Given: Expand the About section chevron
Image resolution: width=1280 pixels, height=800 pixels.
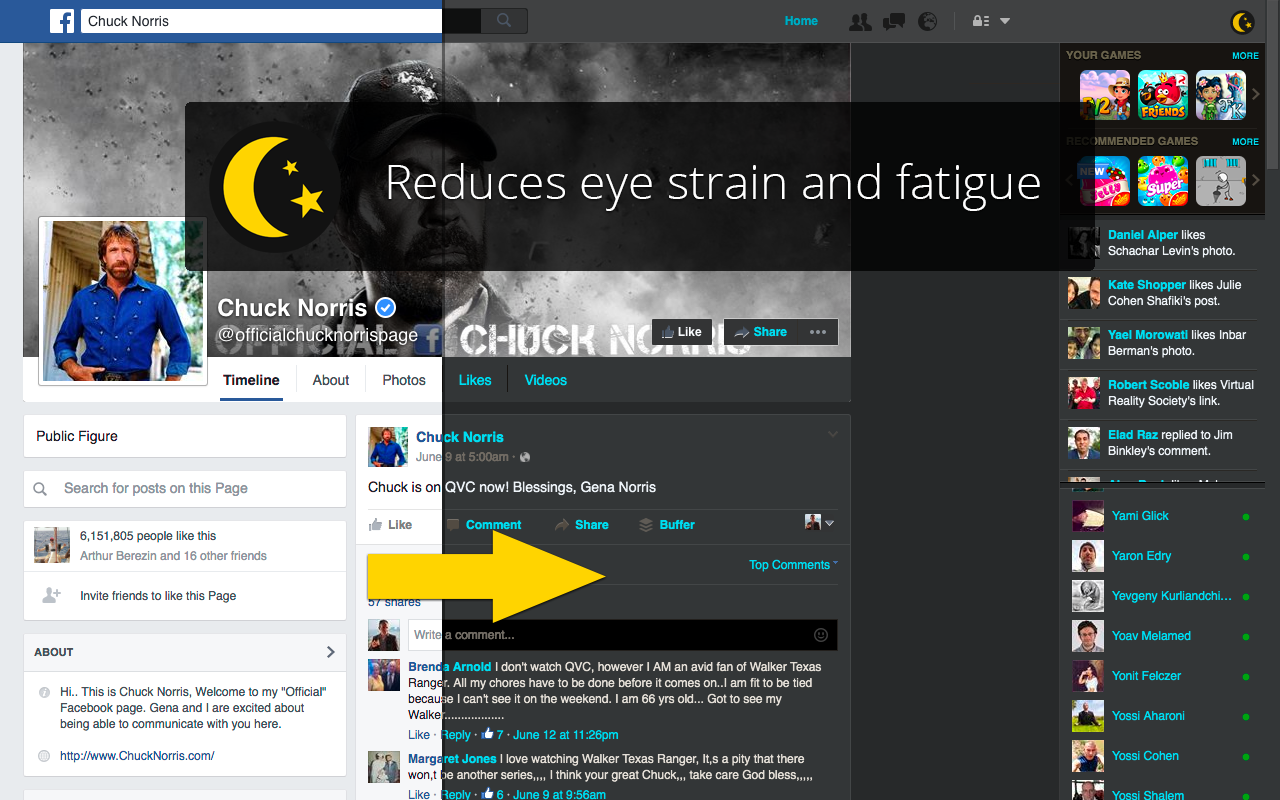Looking at the screenshot, I should pyautogui.click(x=331, y=652).
